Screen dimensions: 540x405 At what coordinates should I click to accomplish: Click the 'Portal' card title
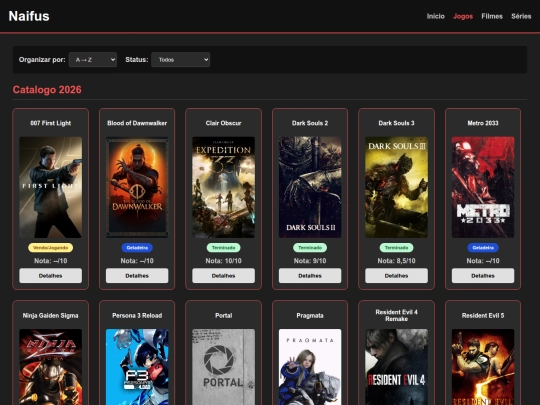224,315
